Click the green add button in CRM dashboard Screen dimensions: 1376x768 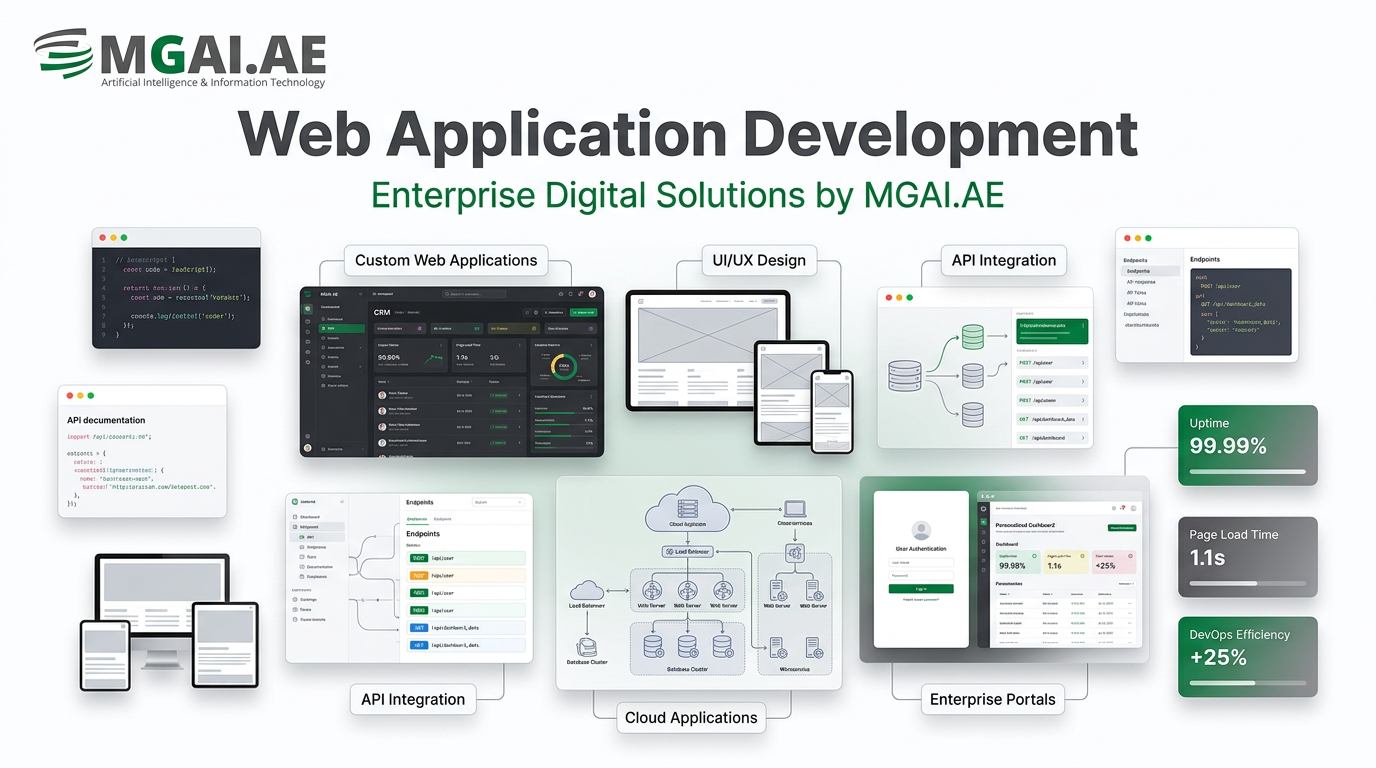(x=583, y=312)
